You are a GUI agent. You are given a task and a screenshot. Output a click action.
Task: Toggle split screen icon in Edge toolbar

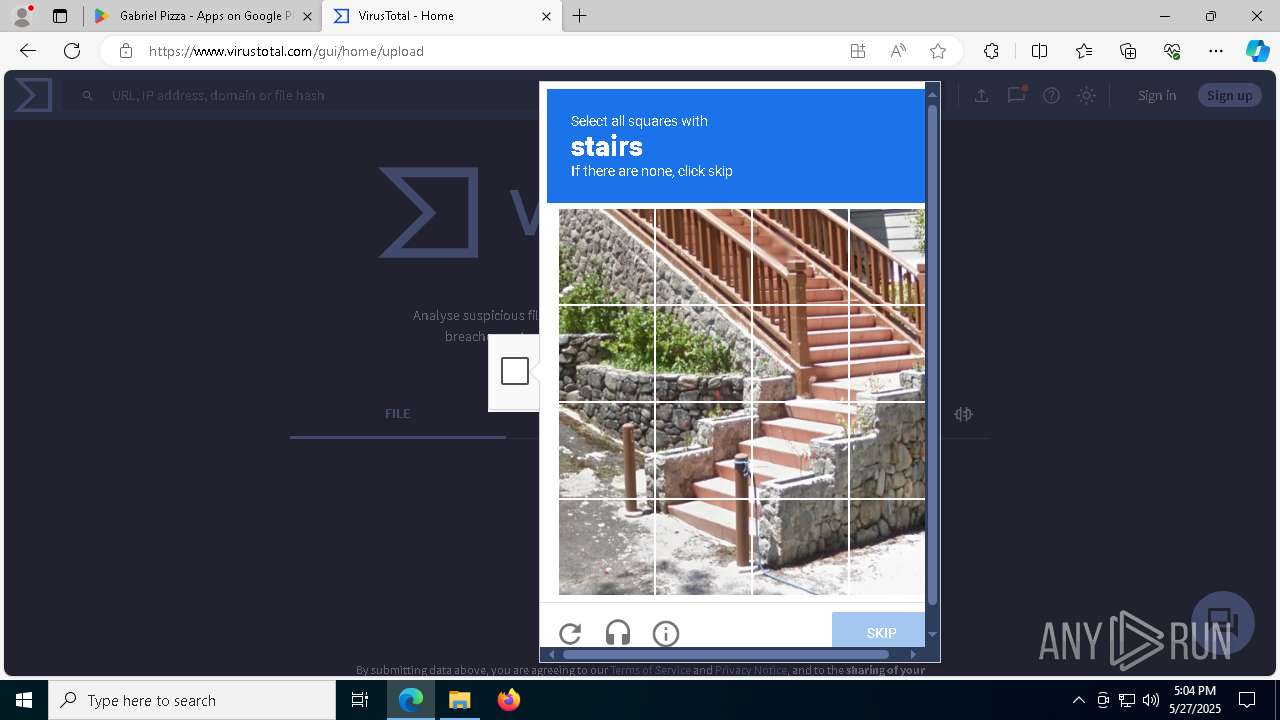(1039, 51)
